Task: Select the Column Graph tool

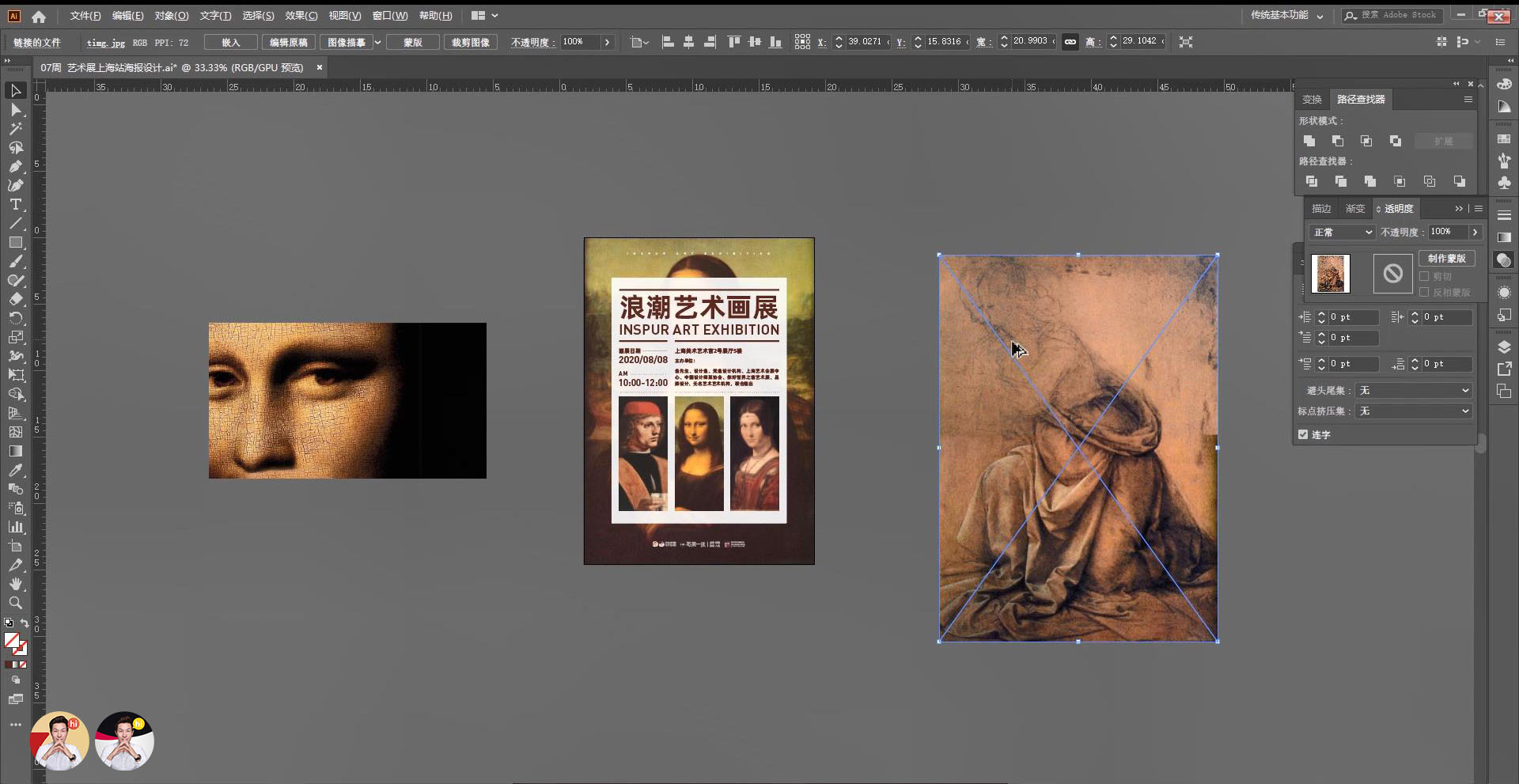Action: (15, 527)
